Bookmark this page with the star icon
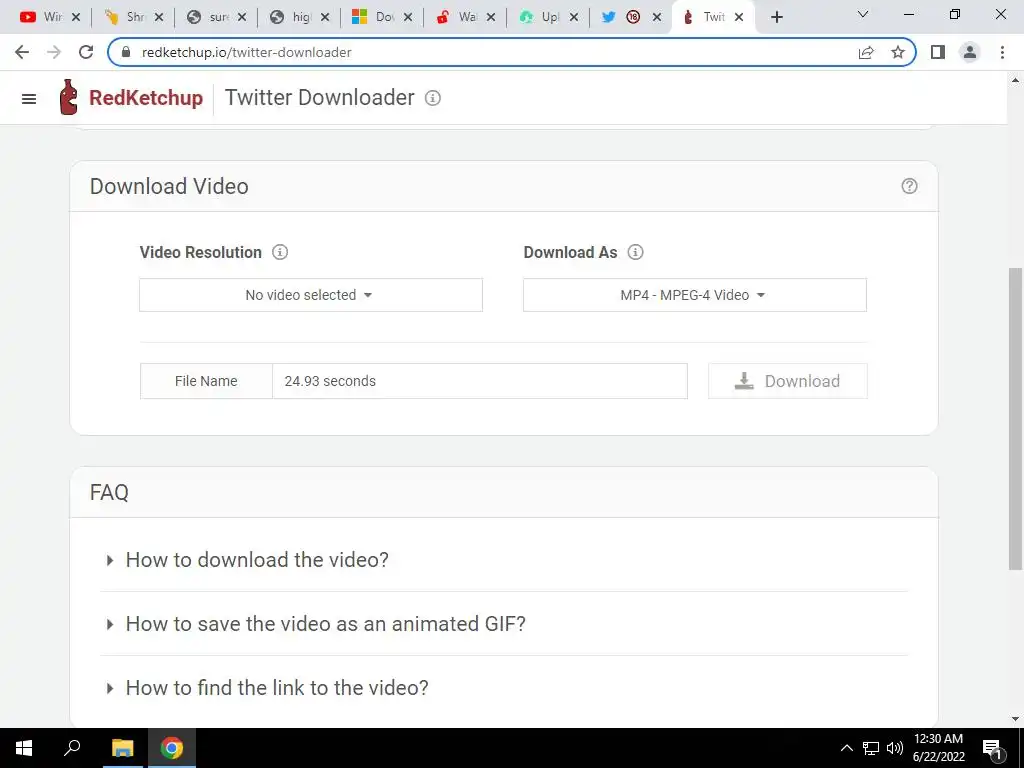Viewport: 1024px width, 768px height. [898, 52]
